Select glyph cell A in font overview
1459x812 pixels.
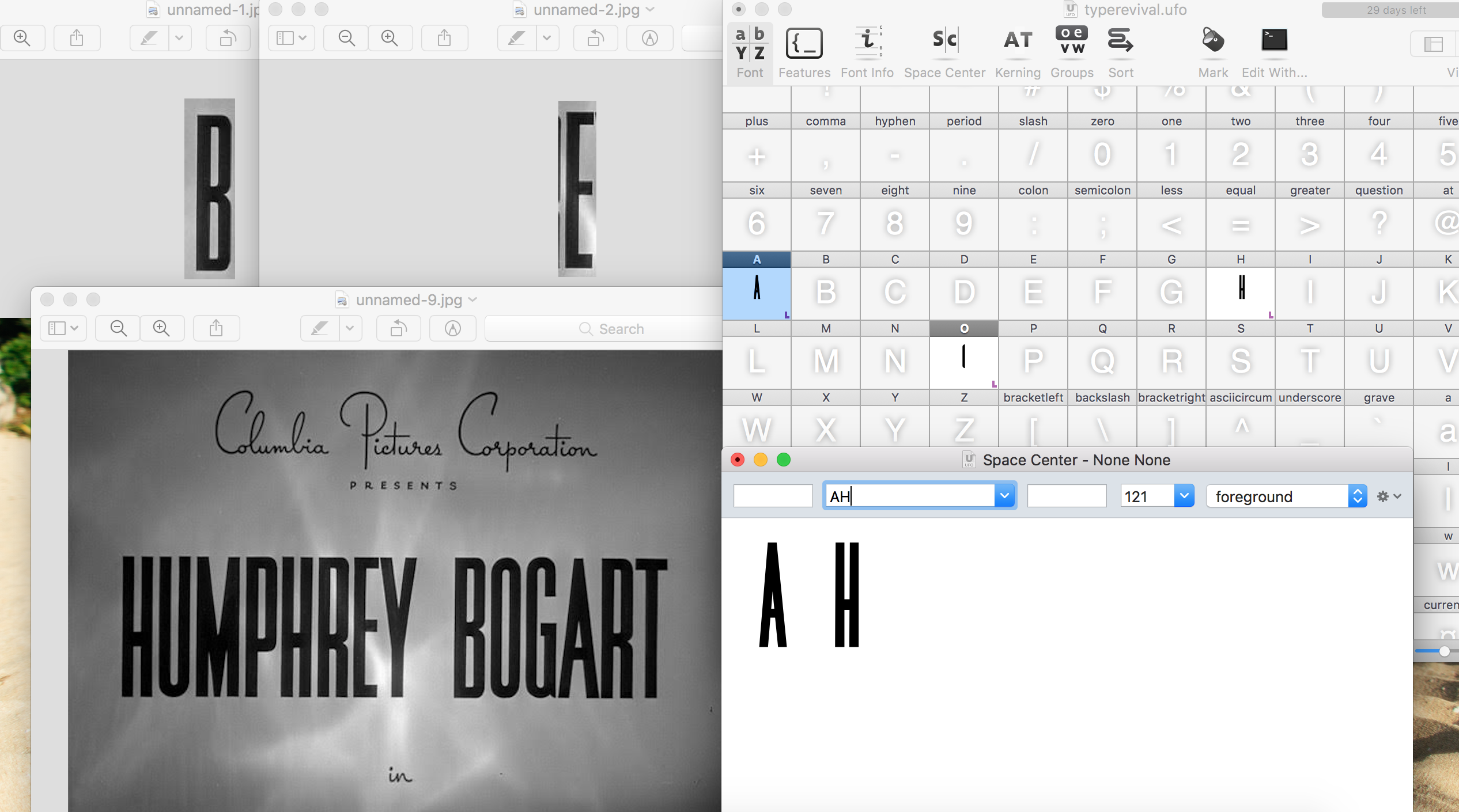click(x=757, y=286)
